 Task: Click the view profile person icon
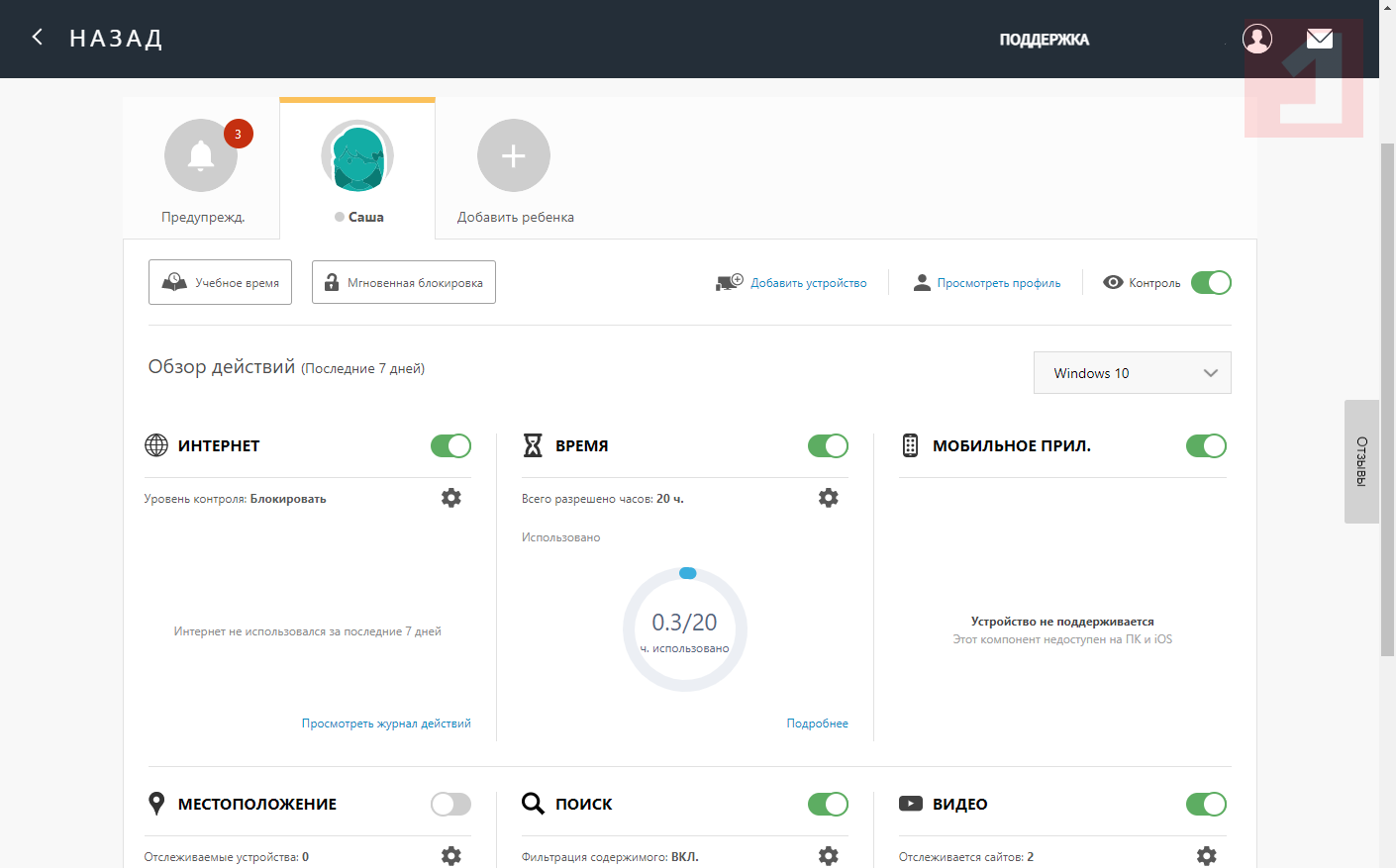click(922, 282)
